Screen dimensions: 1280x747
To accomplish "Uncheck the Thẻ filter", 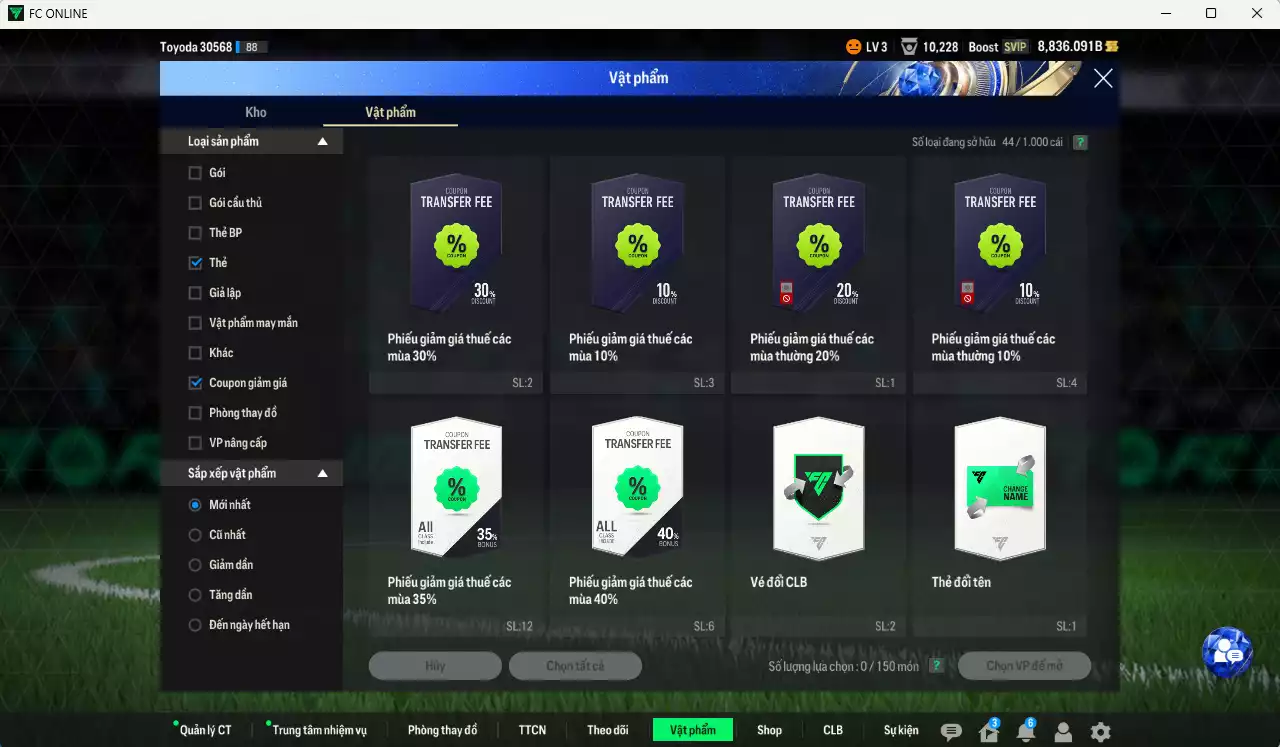I will pos(193,262).
